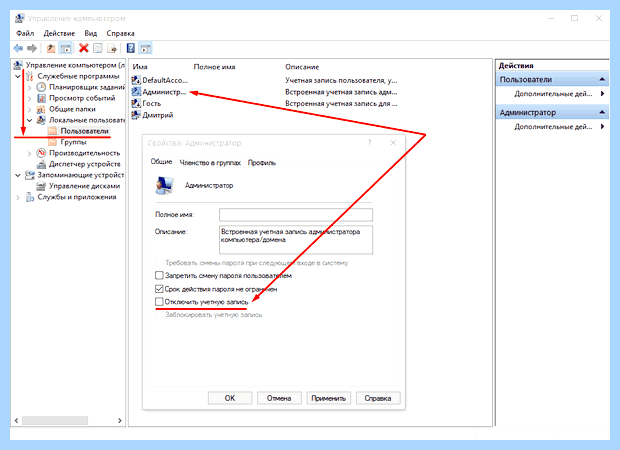The image size is (620, 450).
Task: Toggle the console tree toolbar icon
Action: pos(66,48)
